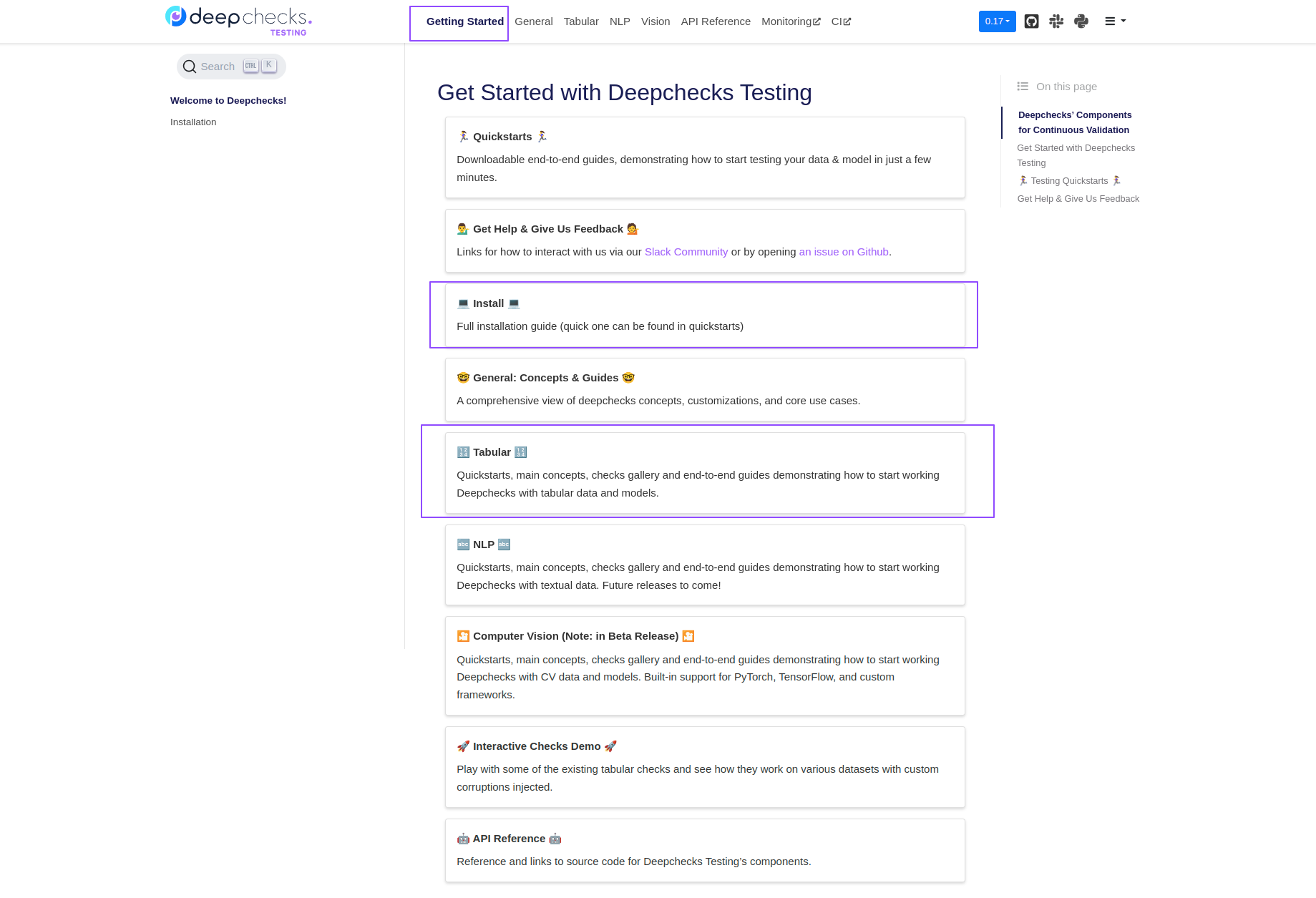
Task: Click the search magnifier icon
Action: point(190,67)
